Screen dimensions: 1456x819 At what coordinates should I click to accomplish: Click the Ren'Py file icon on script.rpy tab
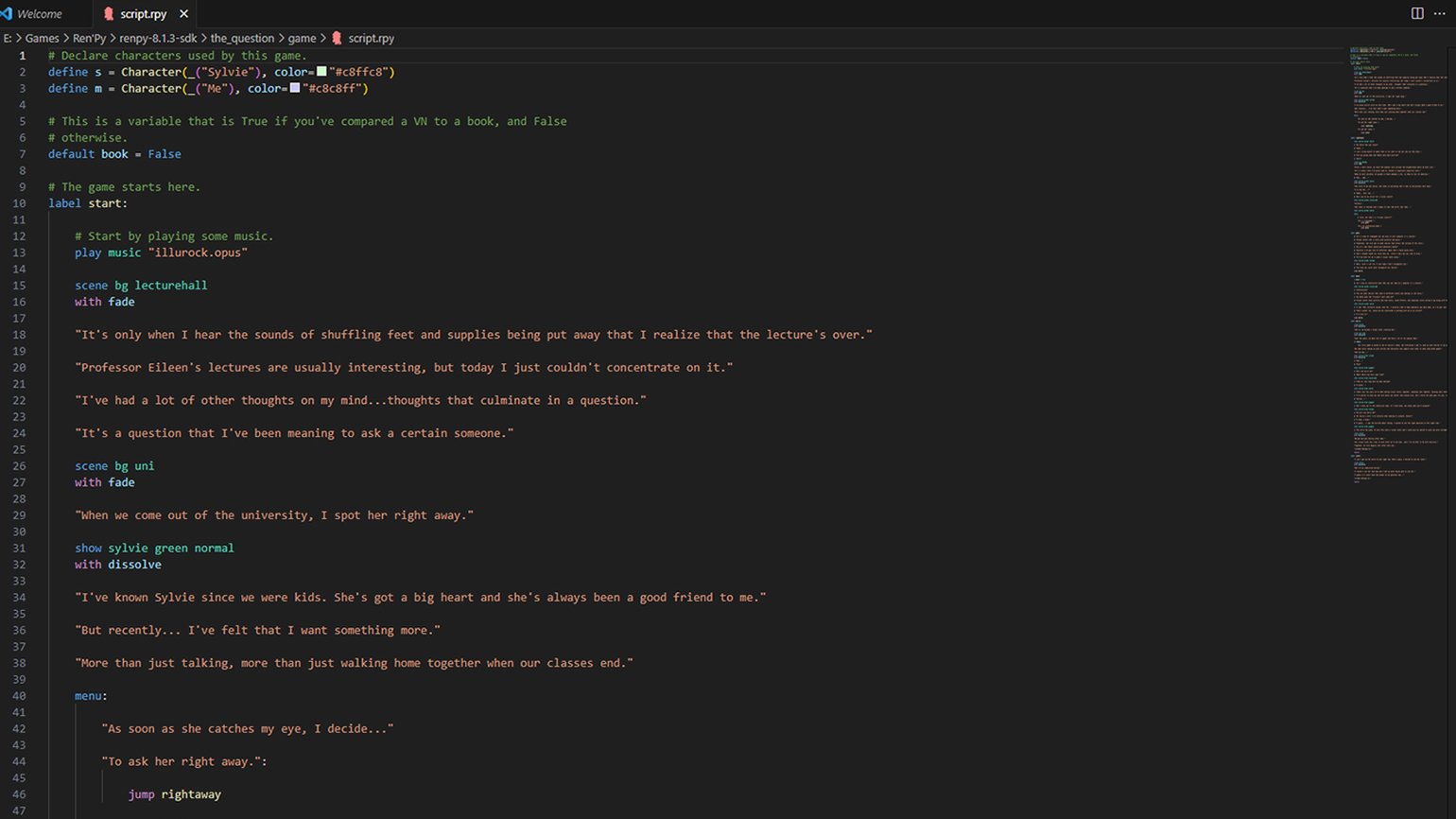(x=109, y=14)
